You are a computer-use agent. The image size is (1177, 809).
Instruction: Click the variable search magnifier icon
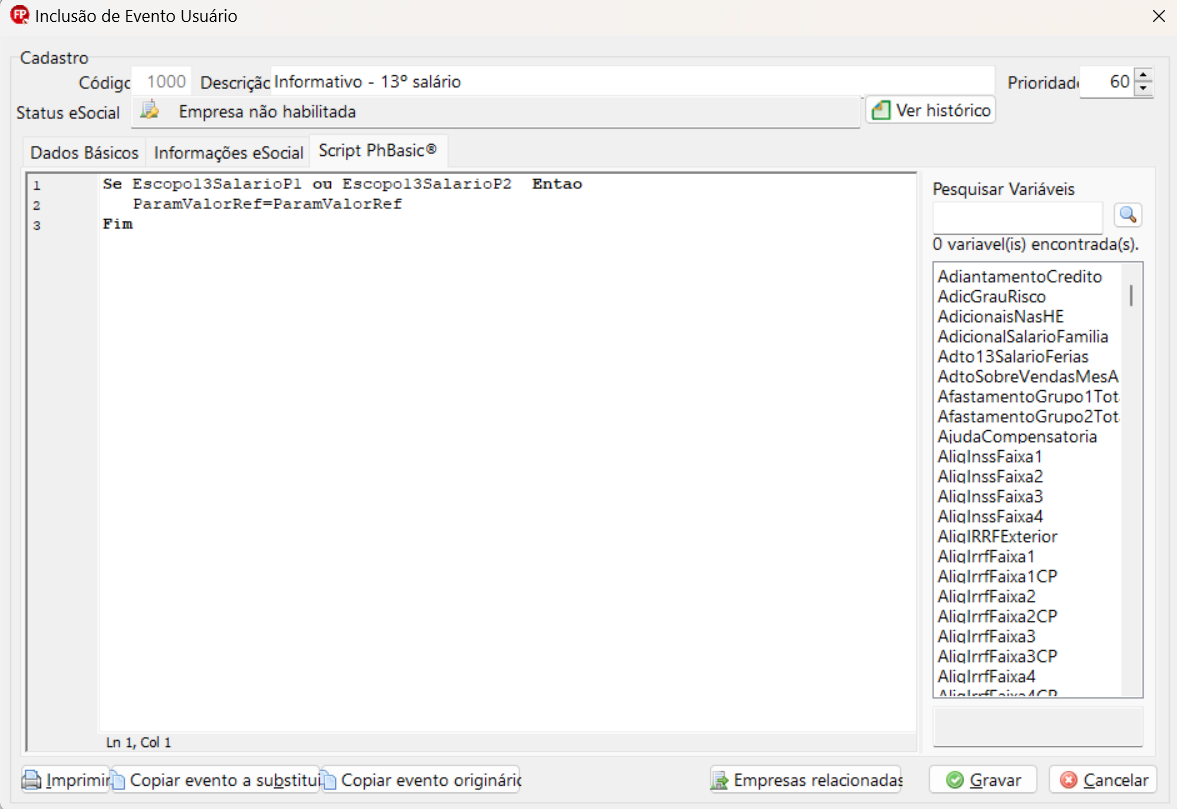click(x=1127, y=215)
